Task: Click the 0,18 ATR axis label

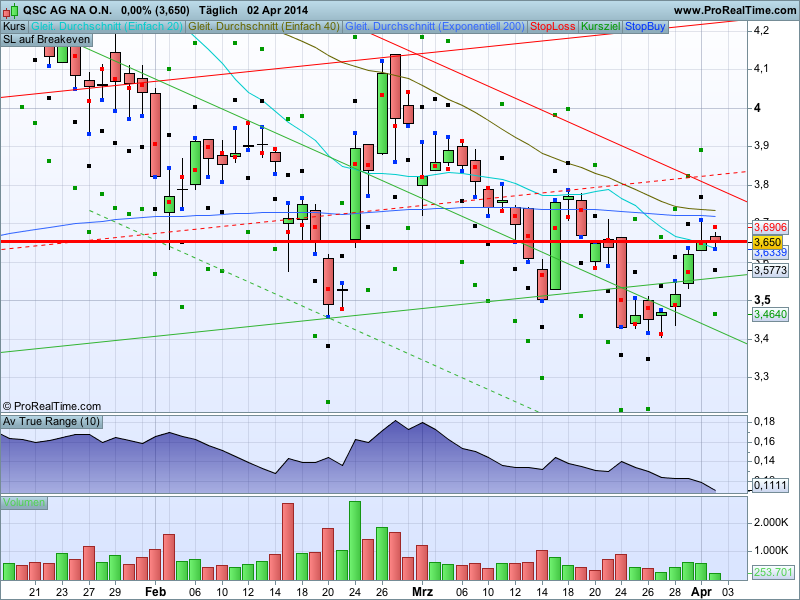Action: [764, 421]
